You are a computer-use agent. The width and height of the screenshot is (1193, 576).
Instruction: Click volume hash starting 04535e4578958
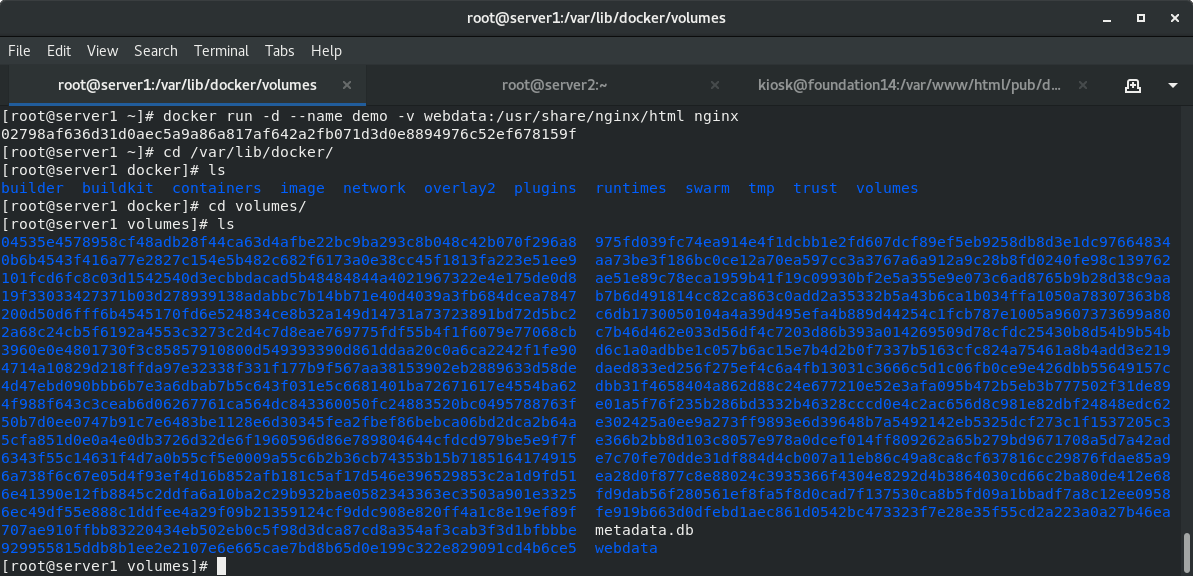289,242
